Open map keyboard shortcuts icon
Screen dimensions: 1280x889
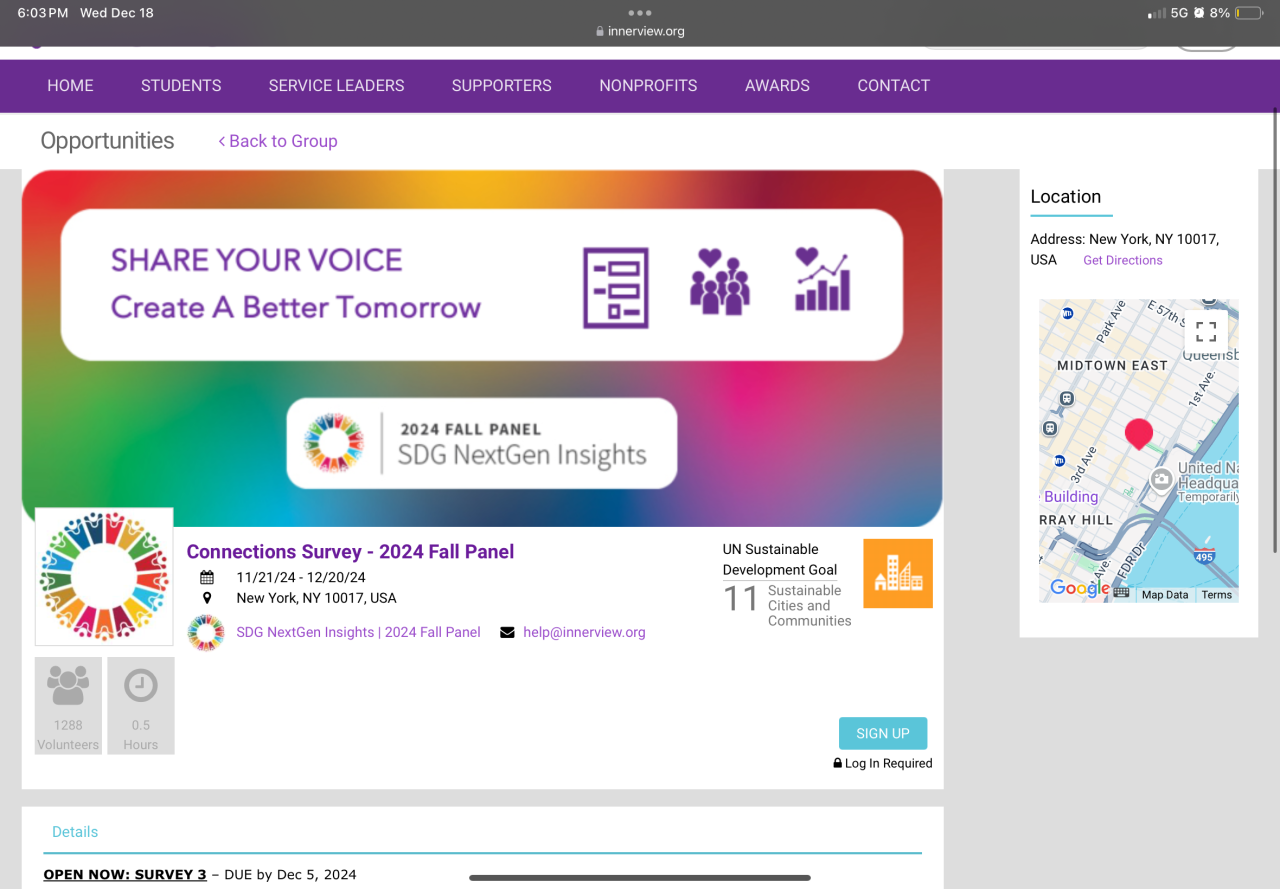pos(1121,593)
